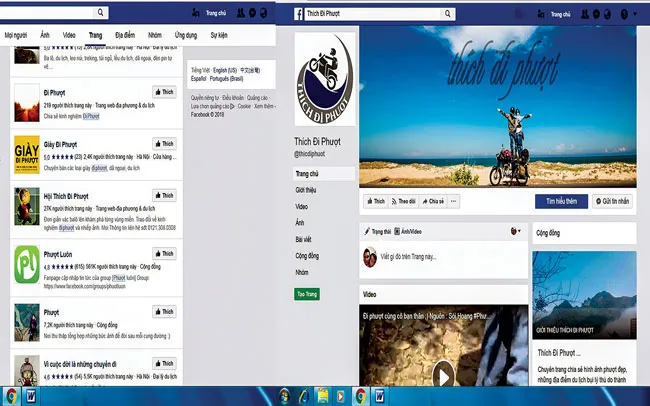Switch language to English (US)
The height and width of the screenshot is (406, 650).
(x=225, y=71)
